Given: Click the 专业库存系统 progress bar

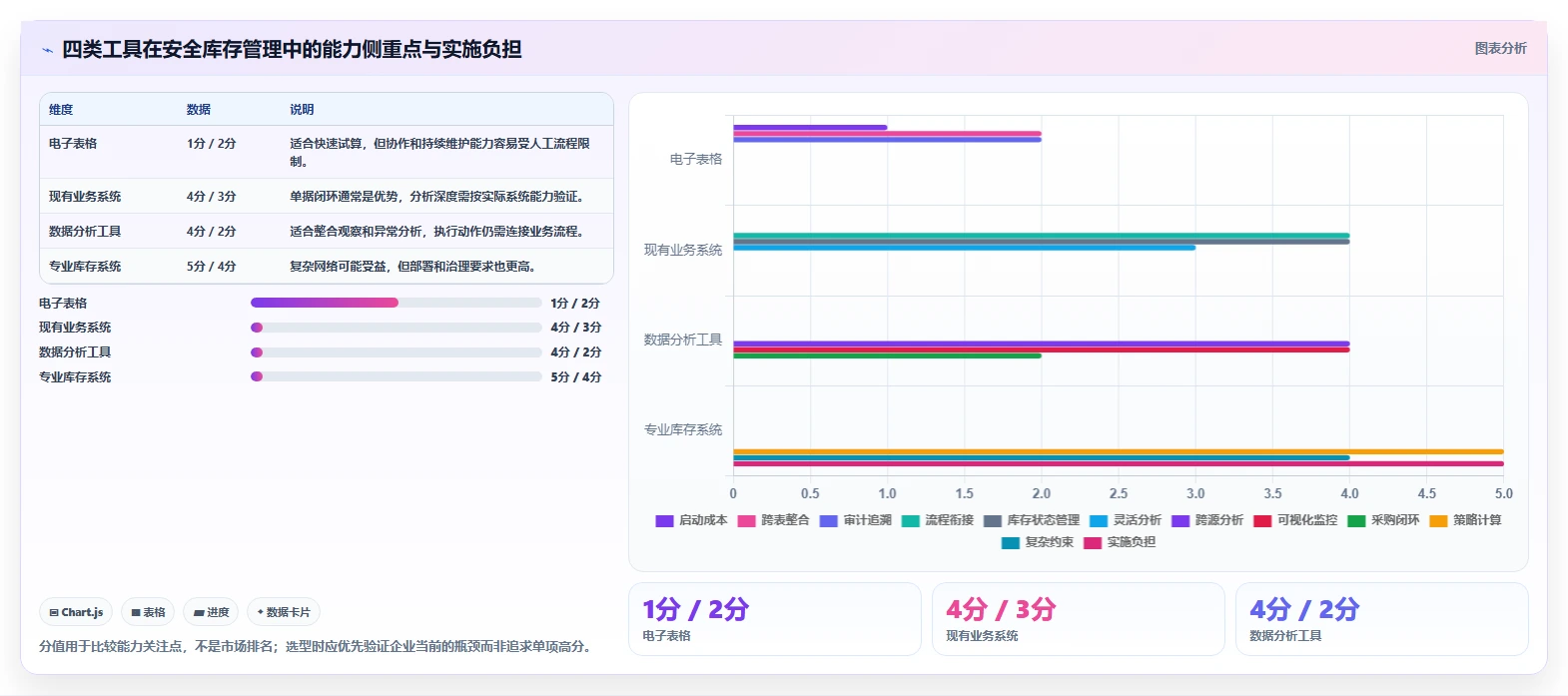Looking at the screenshot, I should 395,376.
